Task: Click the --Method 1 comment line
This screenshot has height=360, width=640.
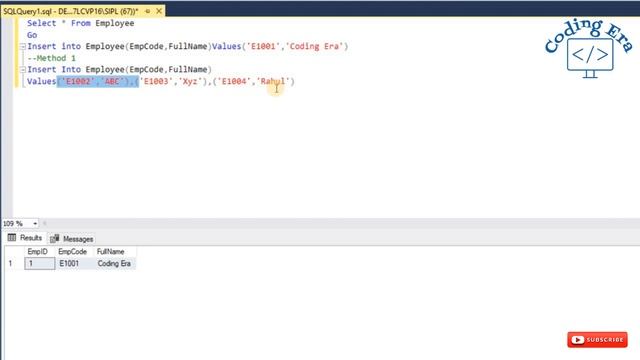Action: [x=51, y=58]
